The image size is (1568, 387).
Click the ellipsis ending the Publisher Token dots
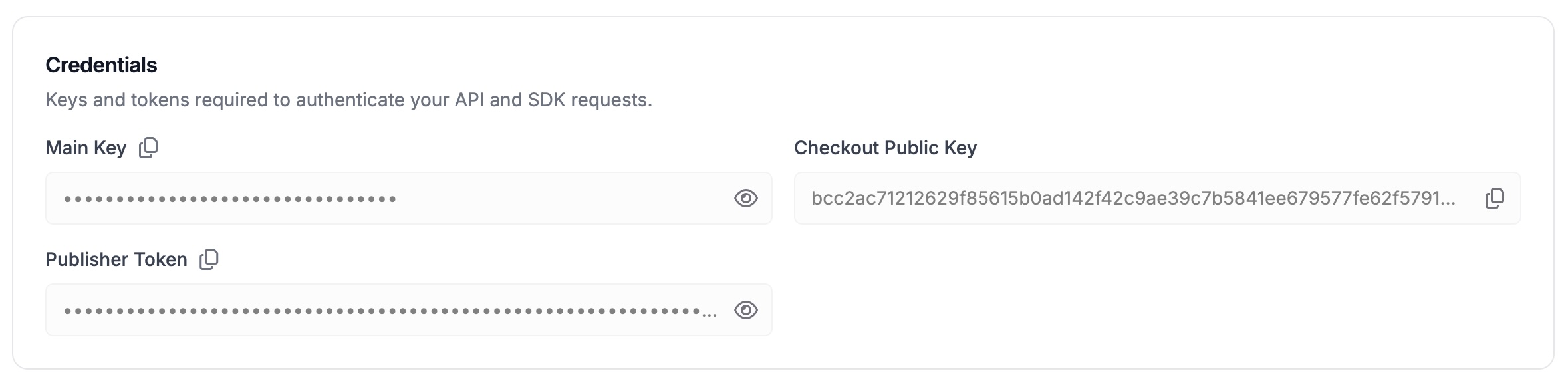click(710, 313)
